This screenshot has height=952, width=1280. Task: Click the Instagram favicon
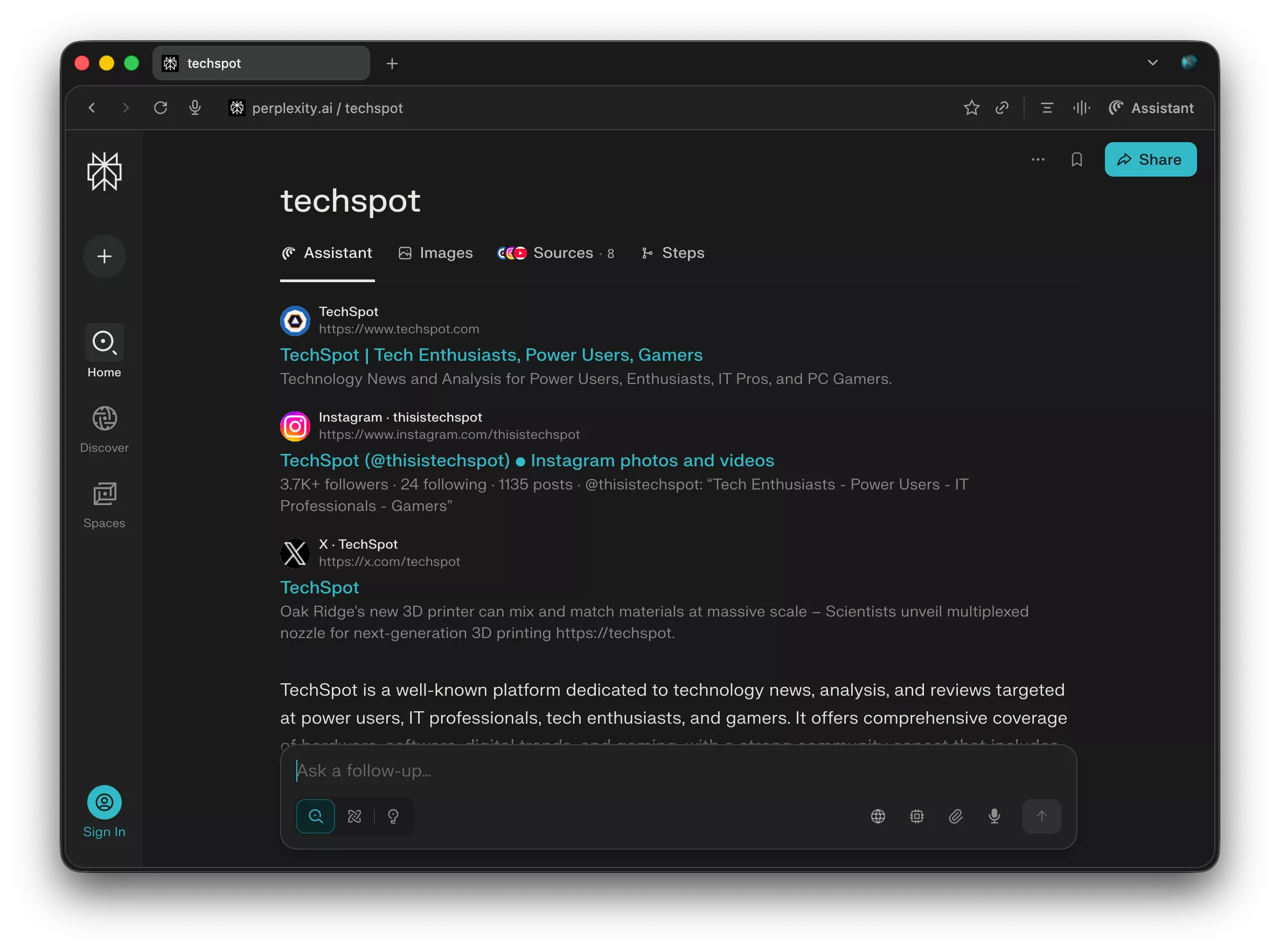(295, 426)
